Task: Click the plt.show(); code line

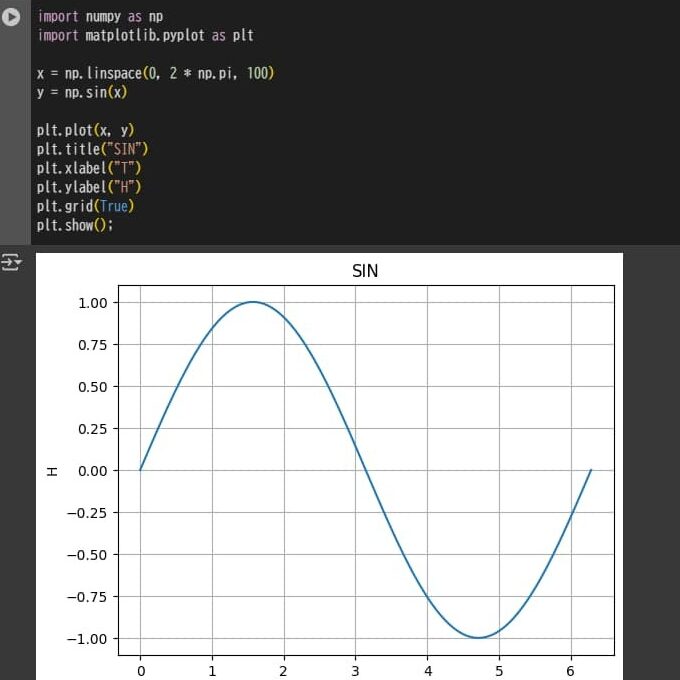Action: tap(75, 225)
